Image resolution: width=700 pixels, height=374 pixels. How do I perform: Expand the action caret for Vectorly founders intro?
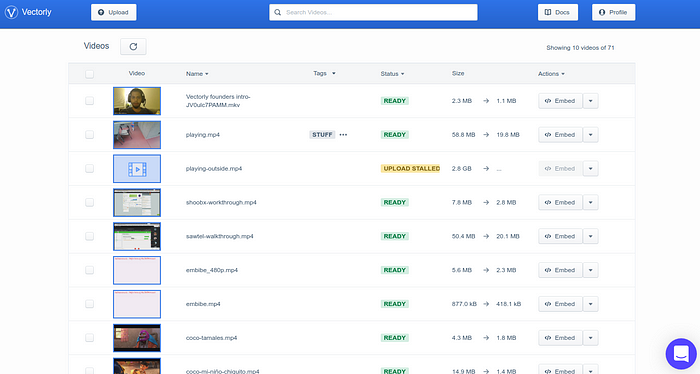(x=590, y=101)
